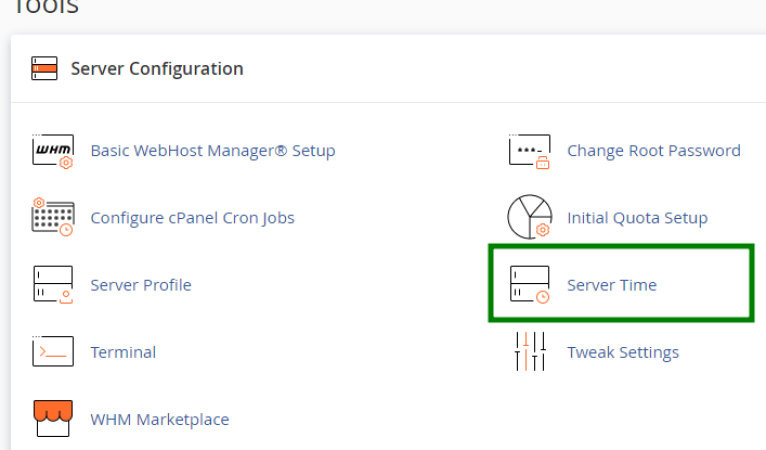
Task: Select the Configure cPanel Cron Jobs icon
Action: (x=53, y=217)
